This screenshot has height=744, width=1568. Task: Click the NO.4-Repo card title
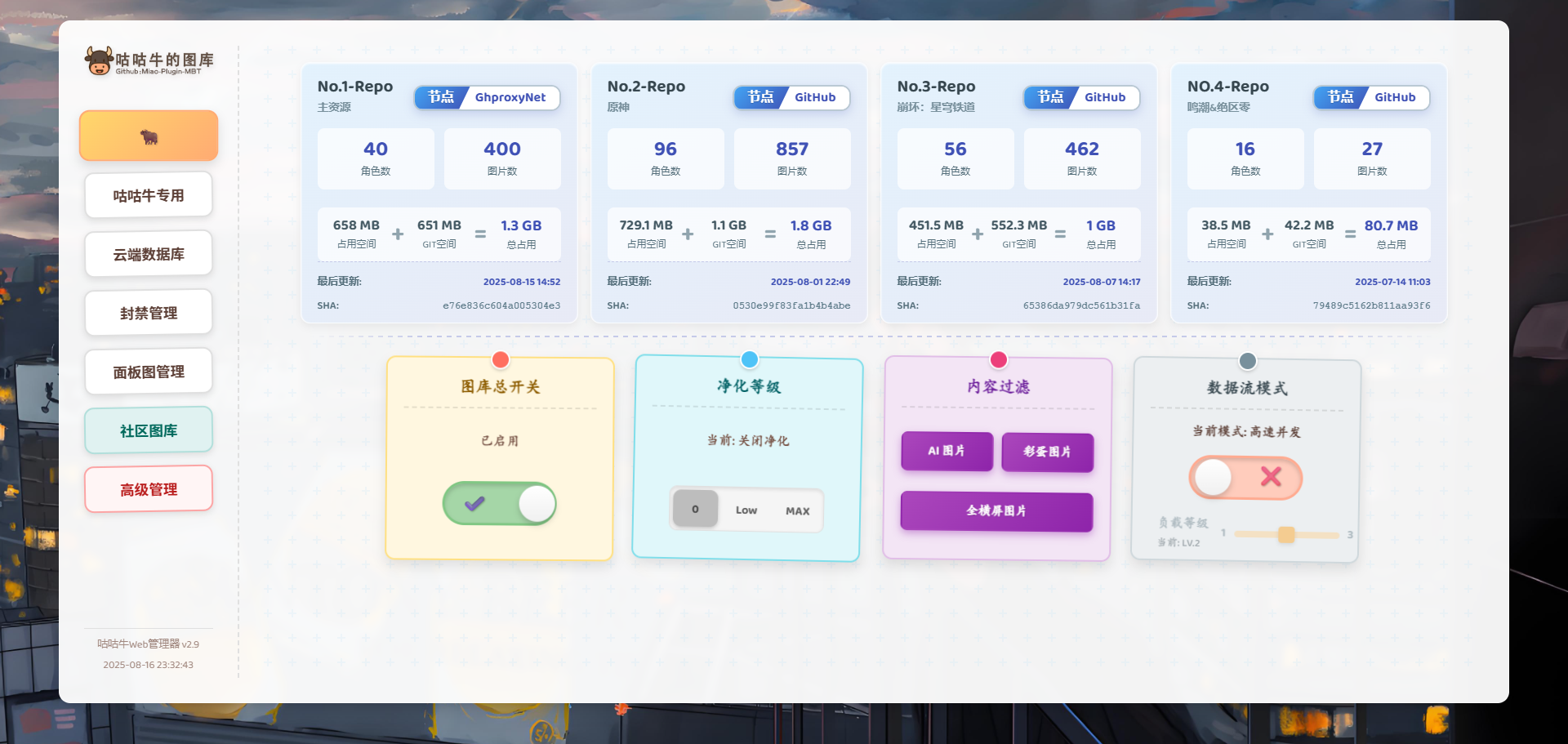tap(1227, 87)
